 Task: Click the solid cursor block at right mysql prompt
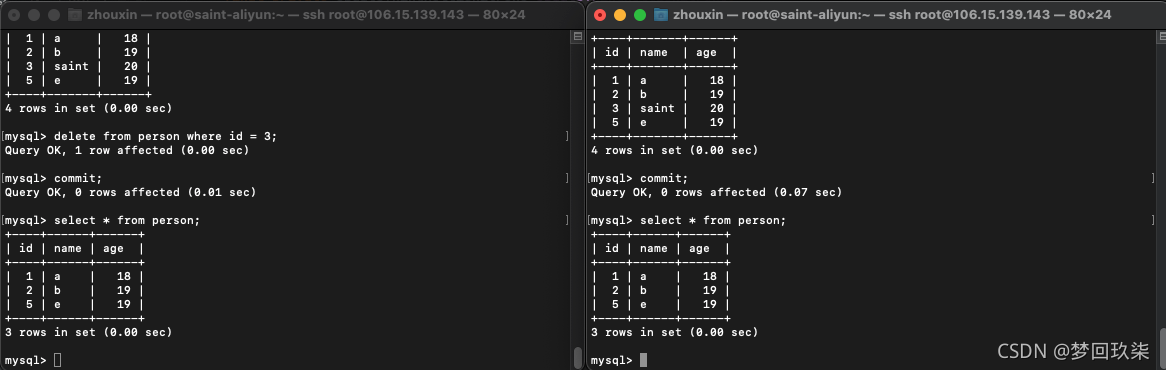click(x=644, y=360)
